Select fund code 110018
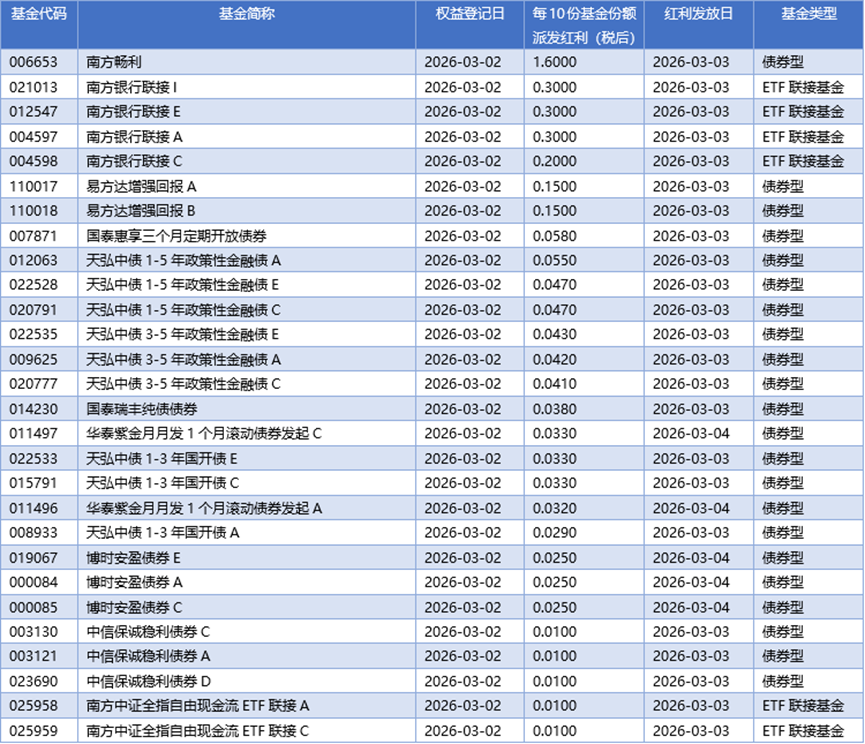The image size is (865, 744). click(33, 211)
